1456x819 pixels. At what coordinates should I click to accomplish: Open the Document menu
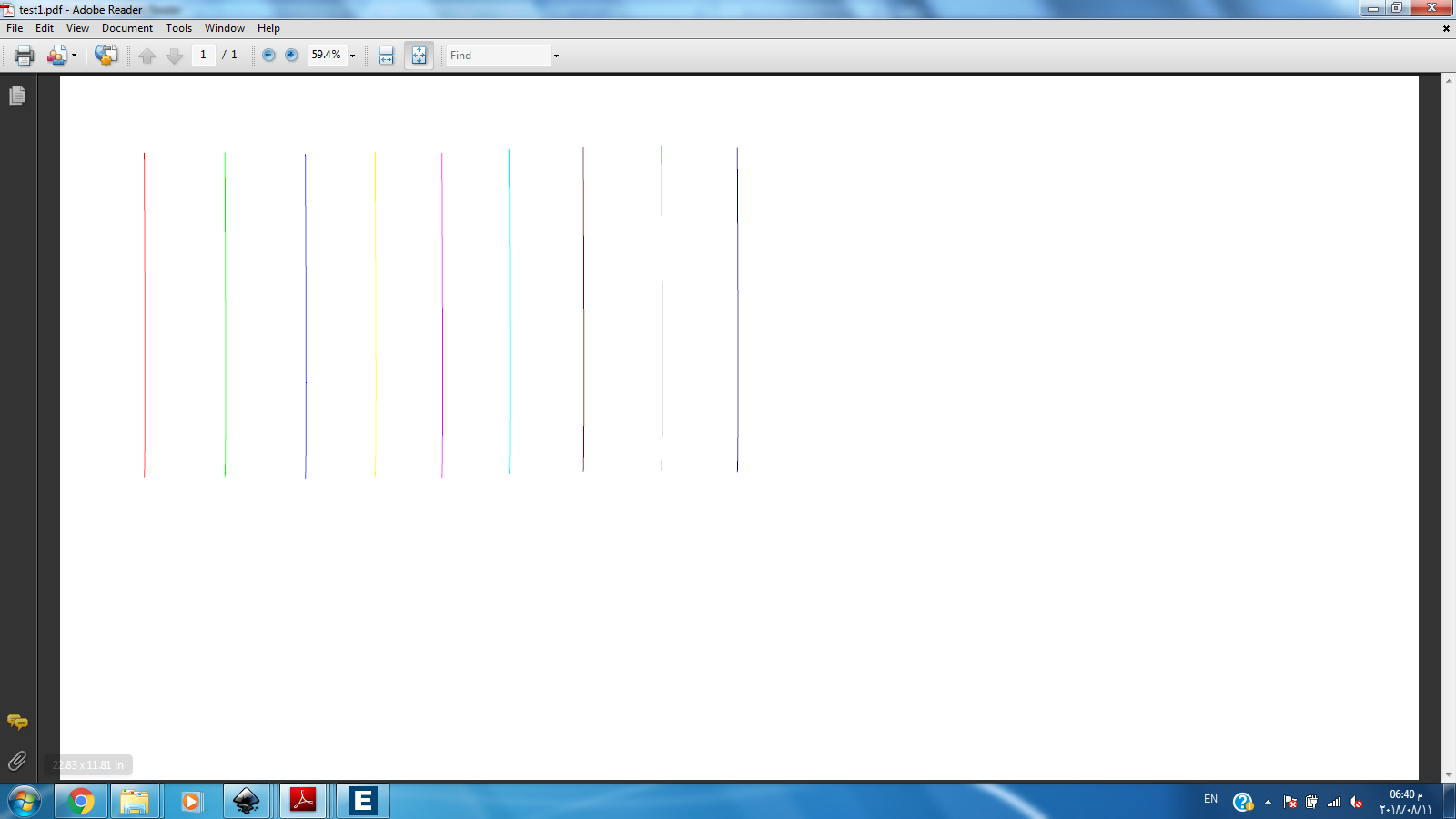coord(127,28)
